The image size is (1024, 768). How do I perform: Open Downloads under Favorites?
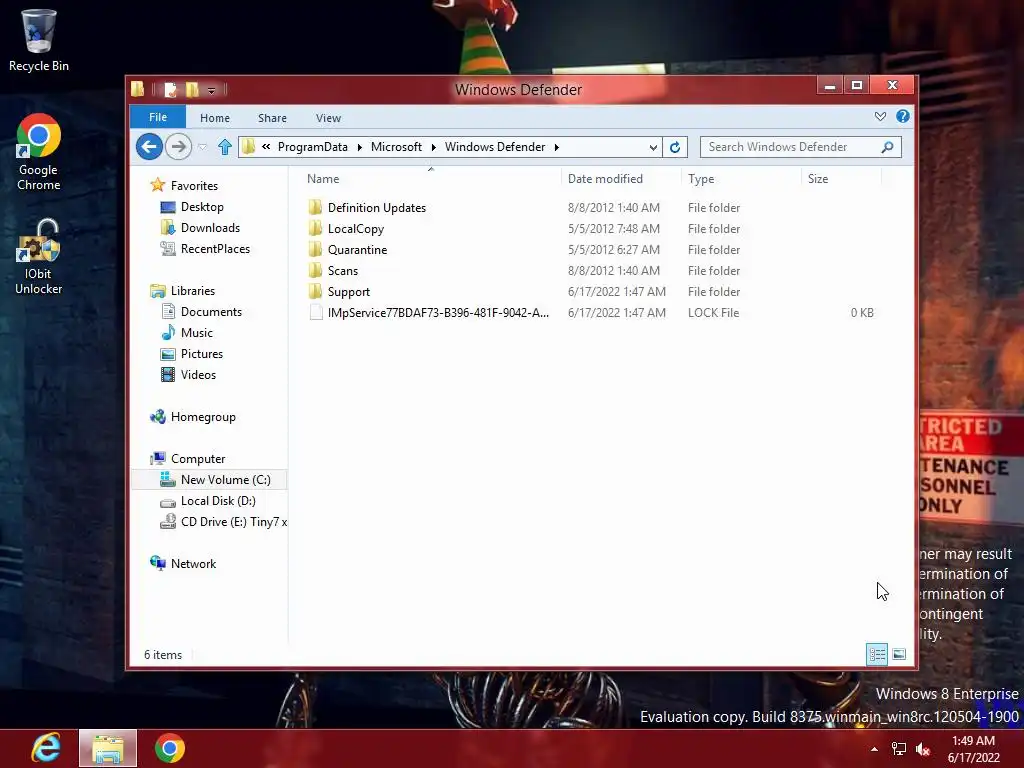click(210, 227)
